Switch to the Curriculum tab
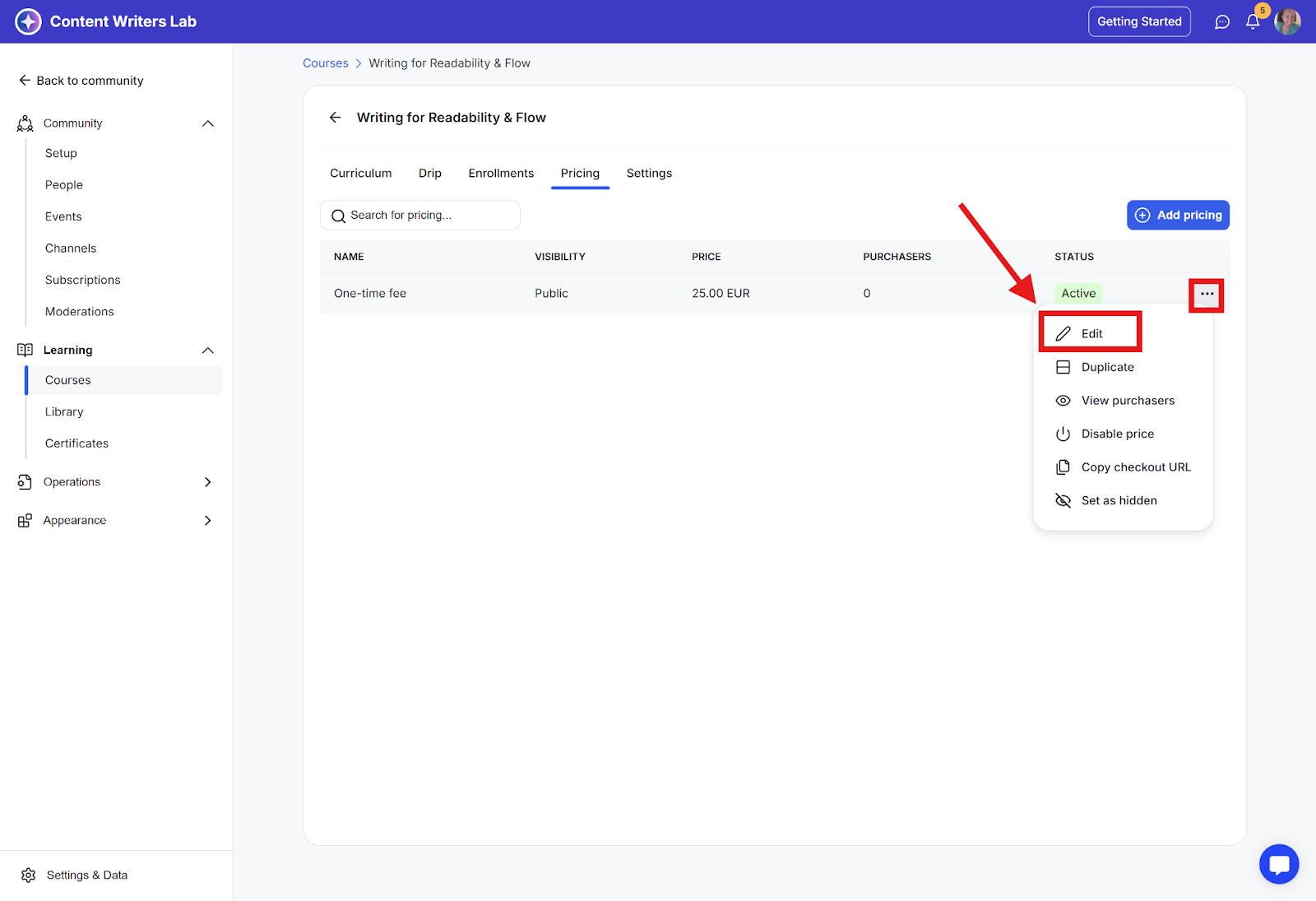Viewport: 1316px width, 901px height. (x=360, y=174)
